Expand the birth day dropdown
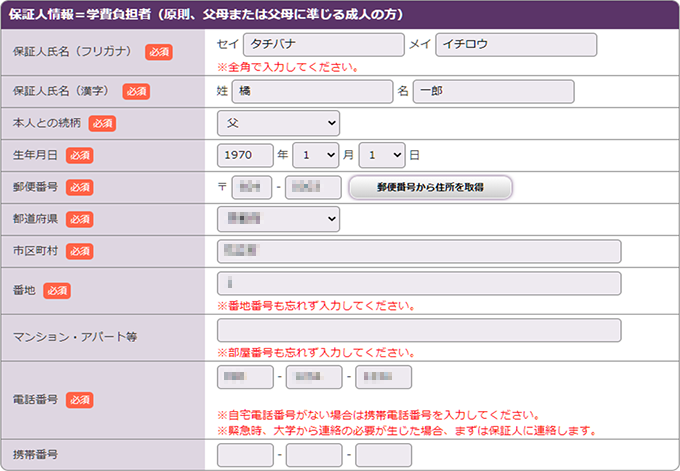This screenshot has width=680, height=471. click(383, 155)
